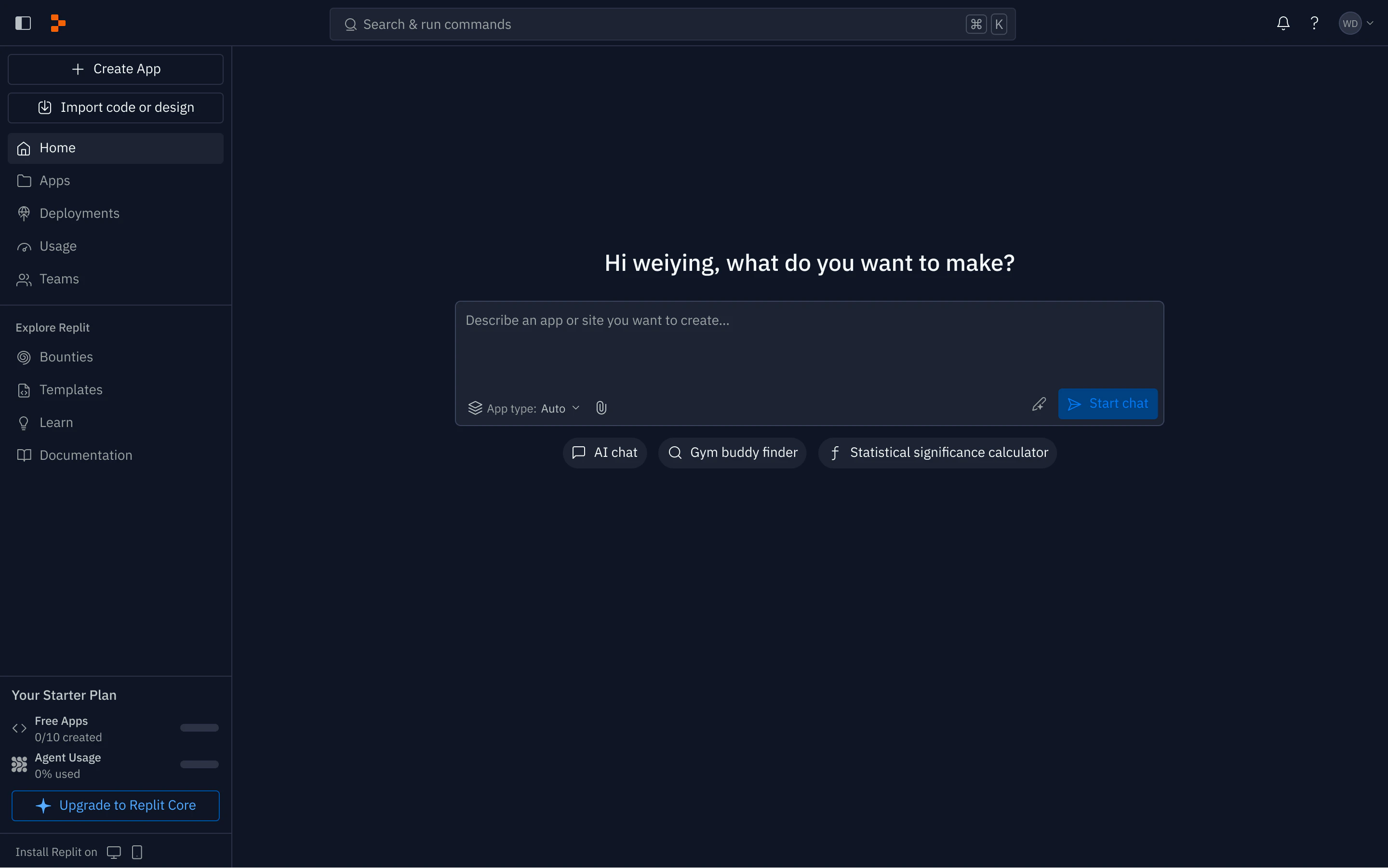Open Documentation link in sidebar
The height and width of the screenshot is (868, 1388).
point(115,455)
